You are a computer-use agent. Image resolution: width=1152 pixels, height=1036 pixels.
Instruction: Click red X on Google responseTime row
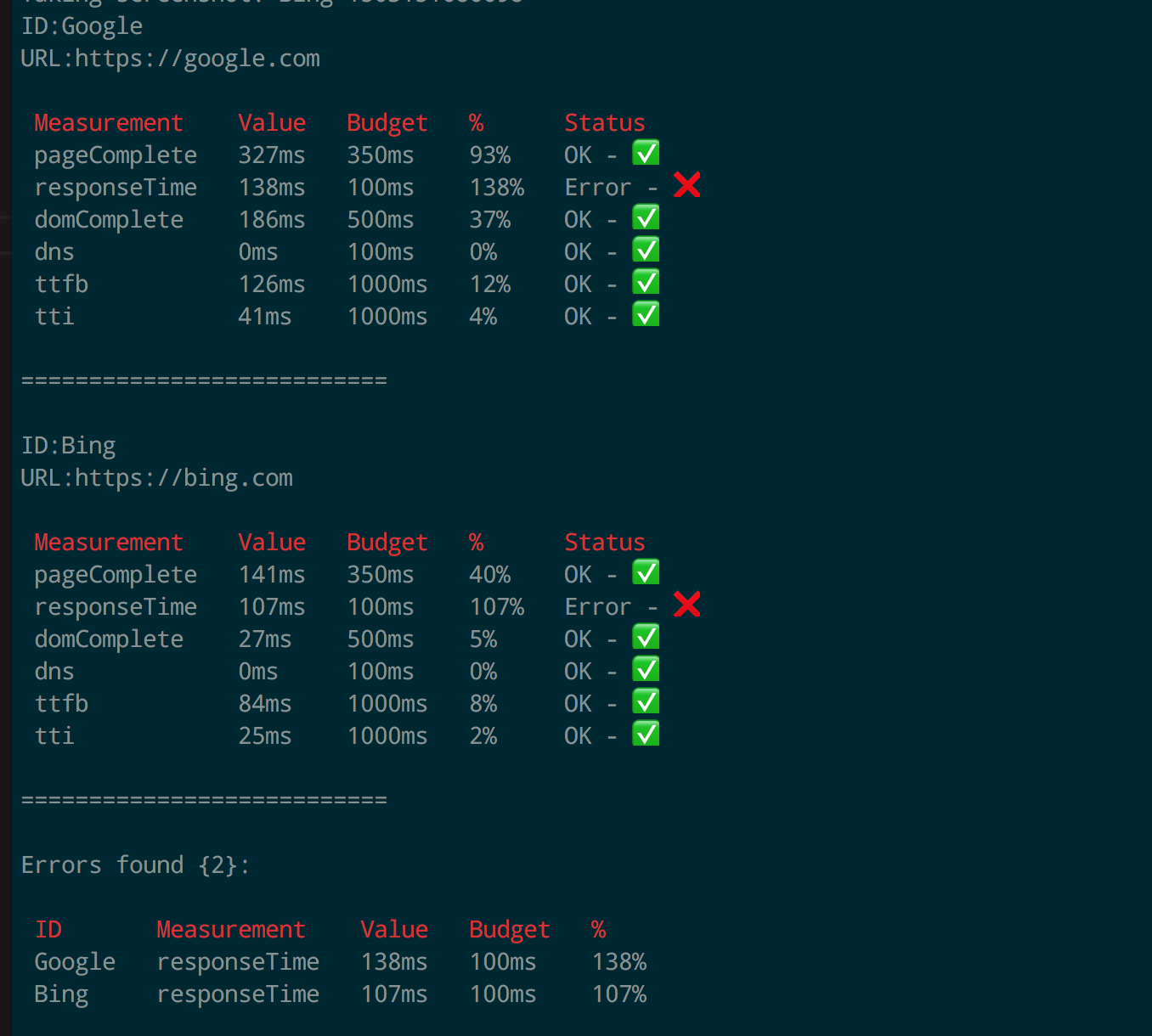686,185
